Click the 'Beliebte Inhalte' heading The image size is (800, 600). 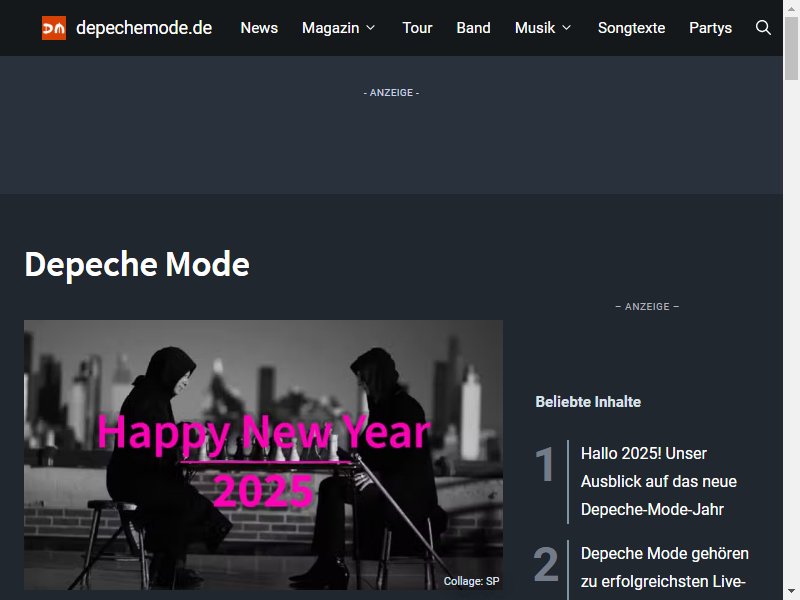click(588, 402)
